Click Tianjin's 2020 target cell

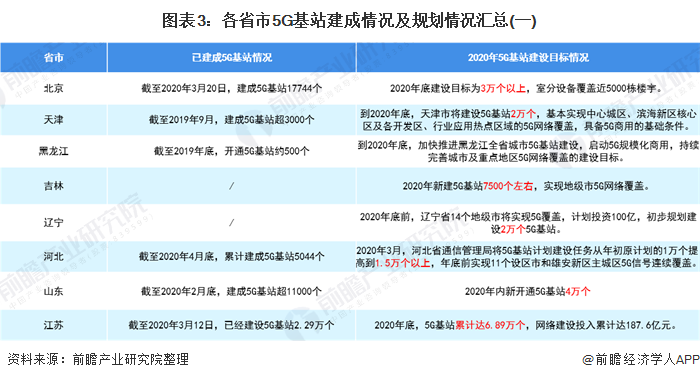click(x=528, y=120)
